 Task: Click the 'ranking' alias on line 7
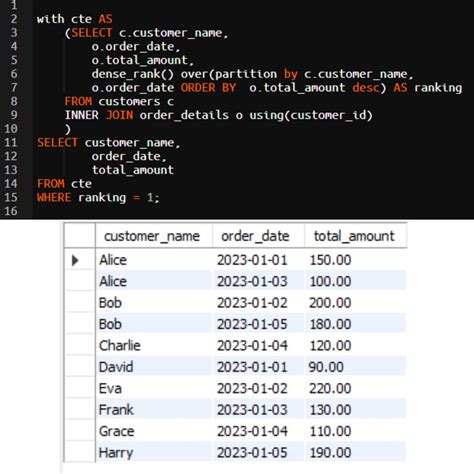coord(438,88)
